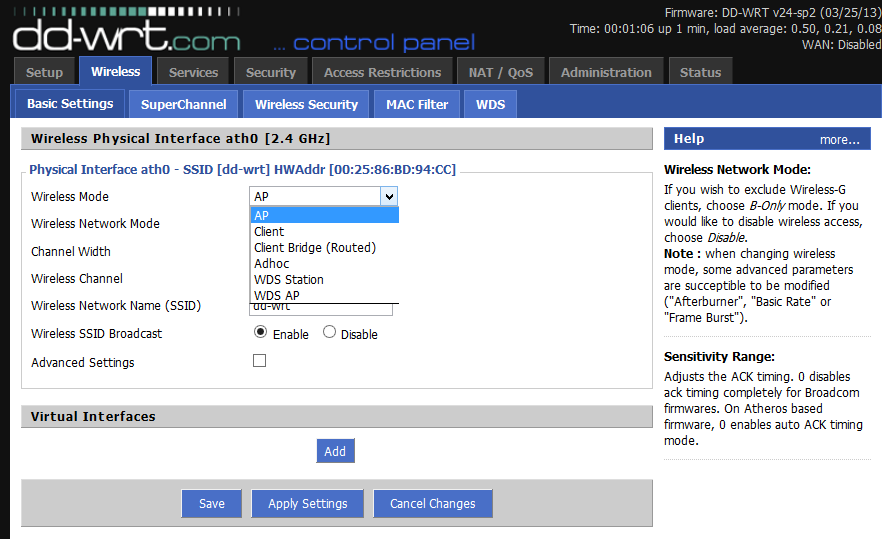The image size is (882, 539).
Task: Click Cancel Changes button
Action: point(433,504)
